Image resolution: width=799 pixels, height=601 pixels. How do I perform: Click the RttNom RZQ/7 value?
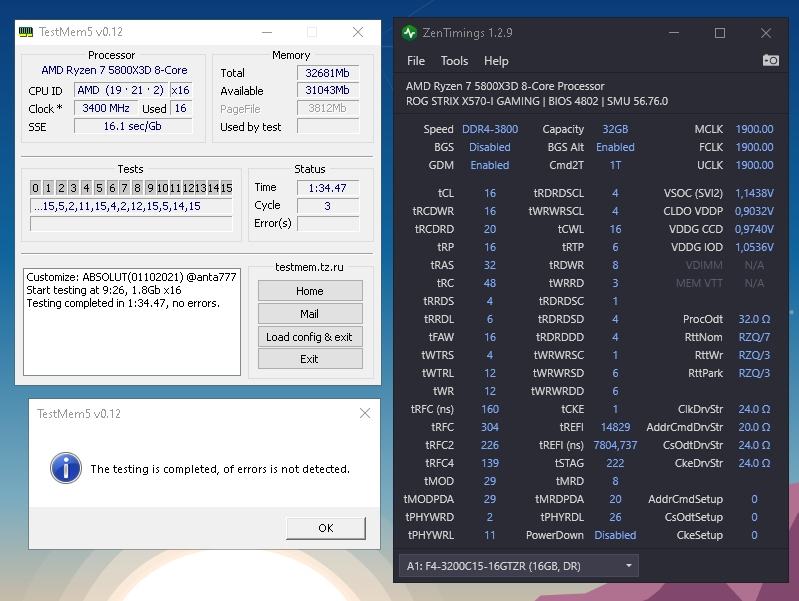(x=754, y=337)
